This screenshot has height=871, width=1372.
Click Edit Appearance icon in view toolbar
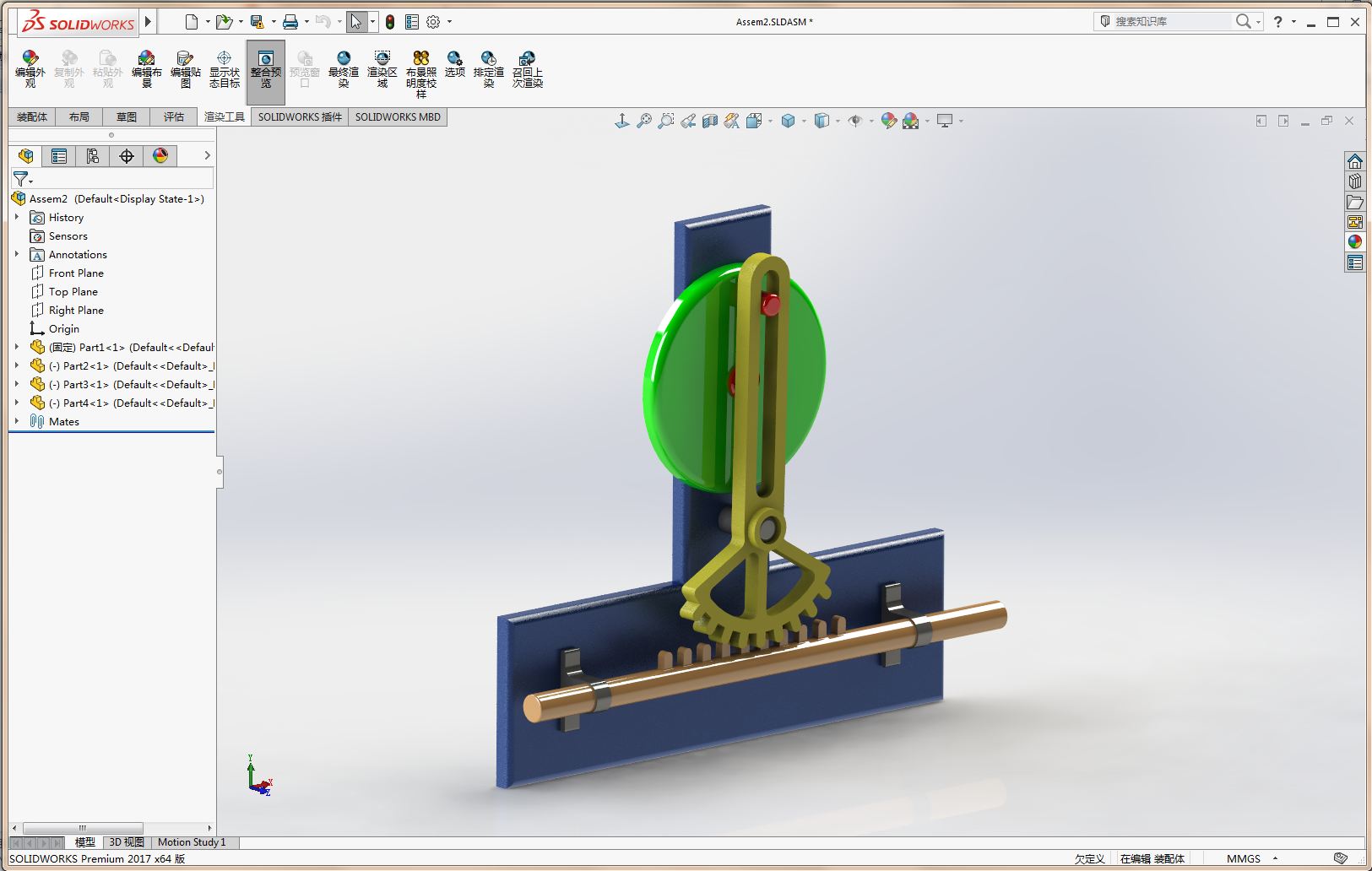[x=888, y=121]
